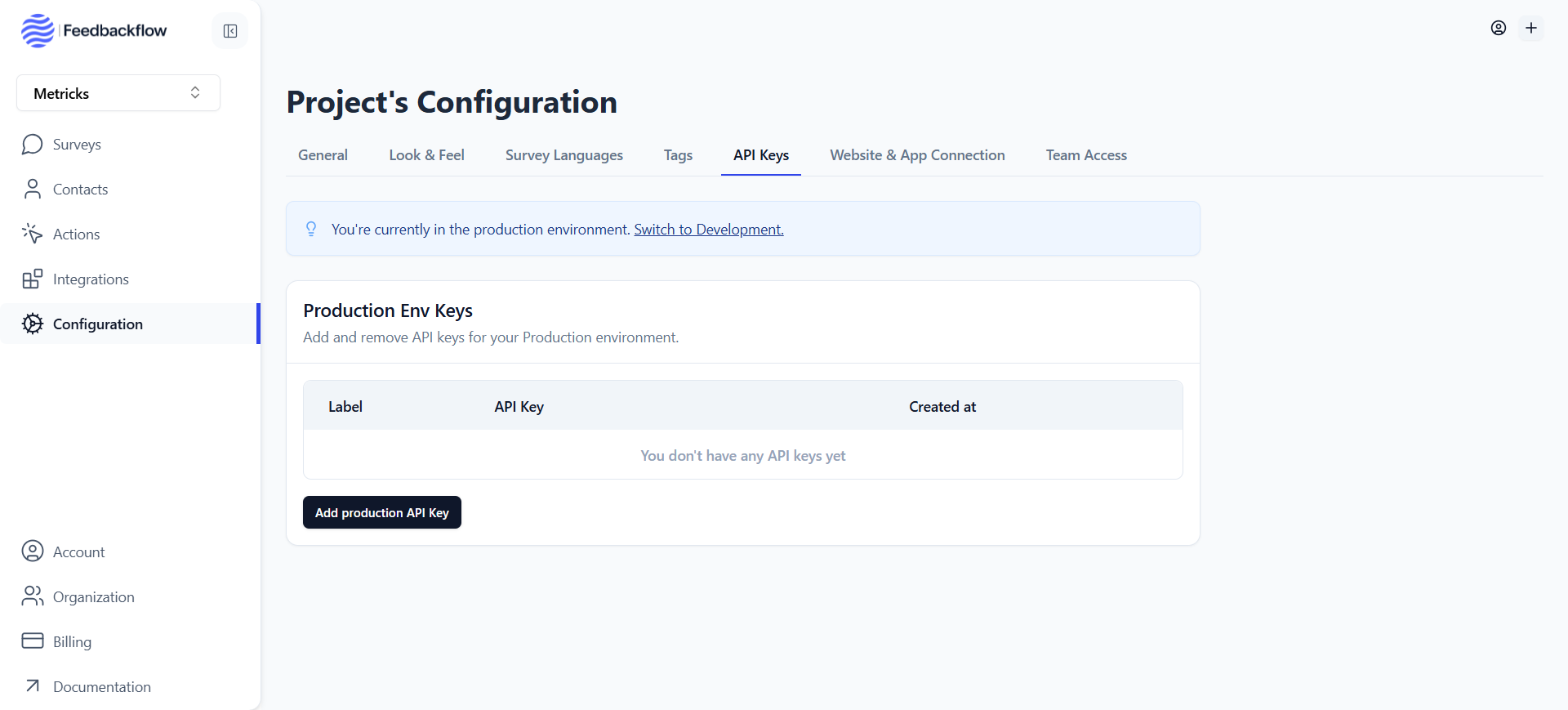Click the Configuration gear icon

[33, 324]
